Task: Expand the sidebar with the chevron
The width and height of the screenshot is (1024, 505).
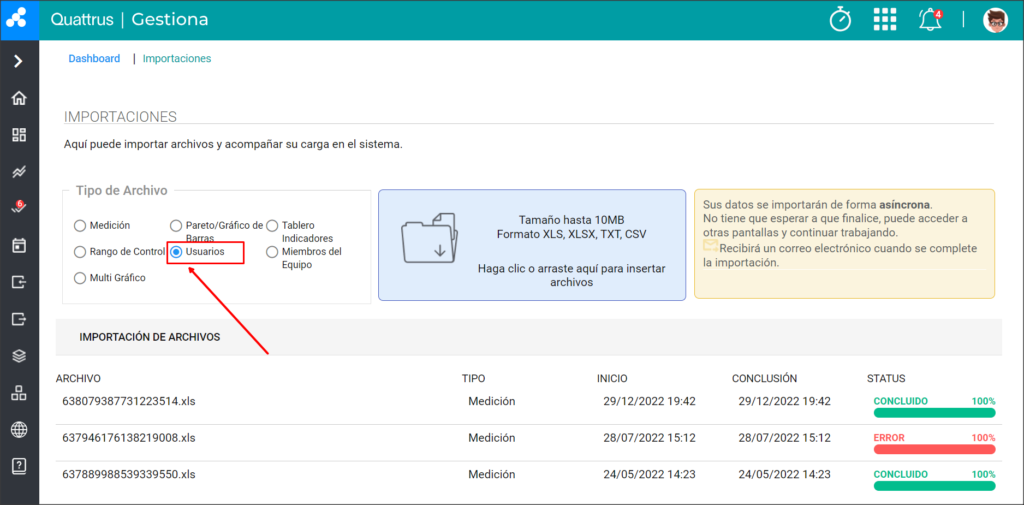Action: point(19,61)
